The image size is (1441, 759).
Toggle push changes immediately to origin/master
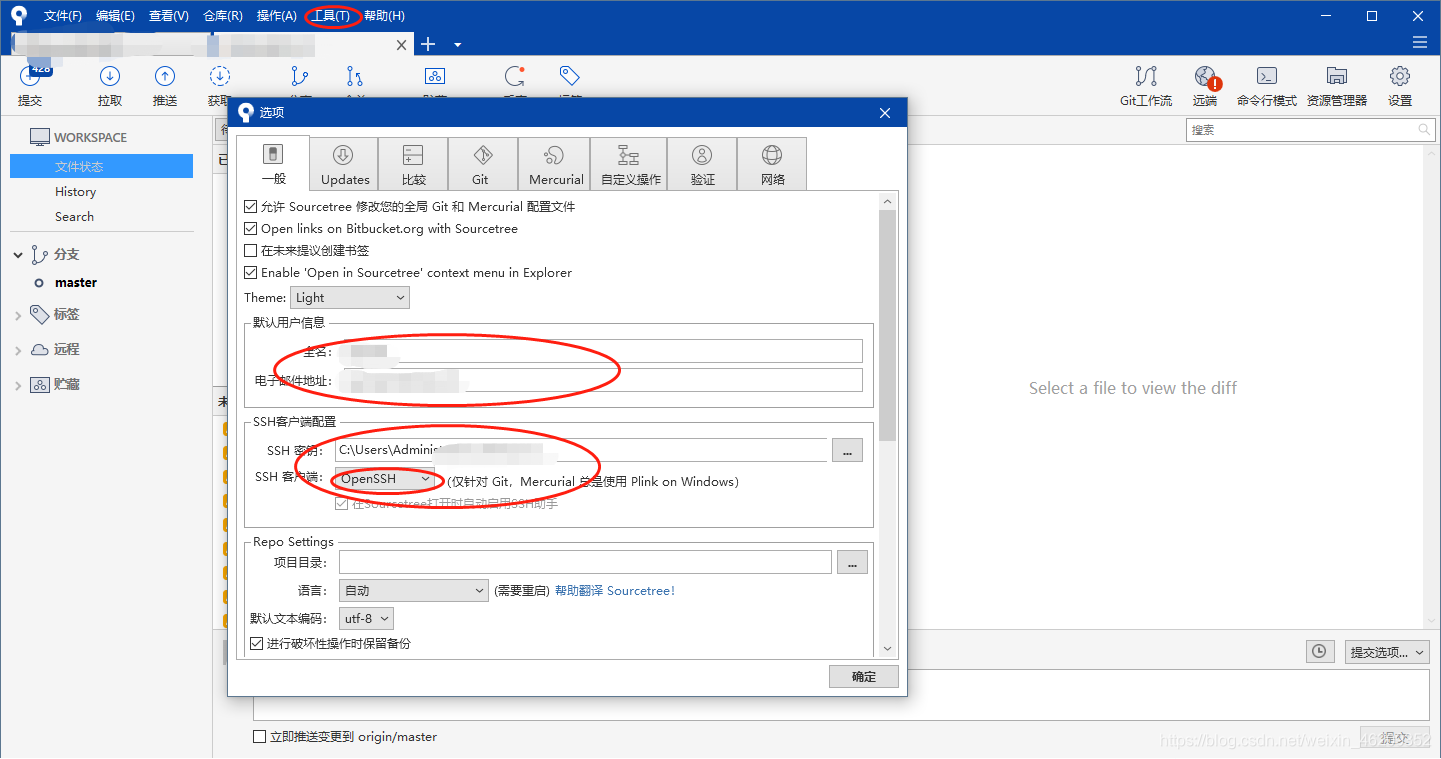pyautogui.click(x=260, y=737)
